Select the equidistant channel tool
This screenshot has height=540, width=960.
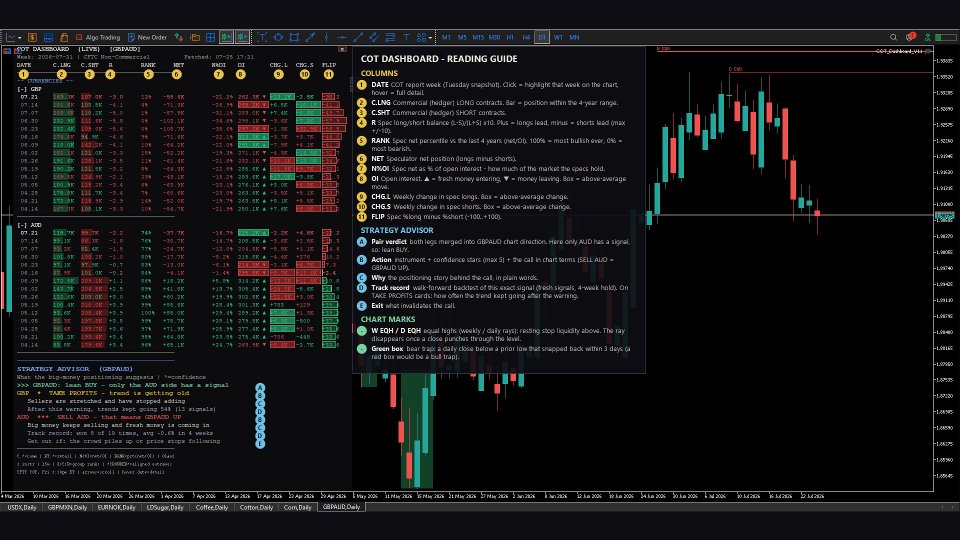click(x=374, y=37)
